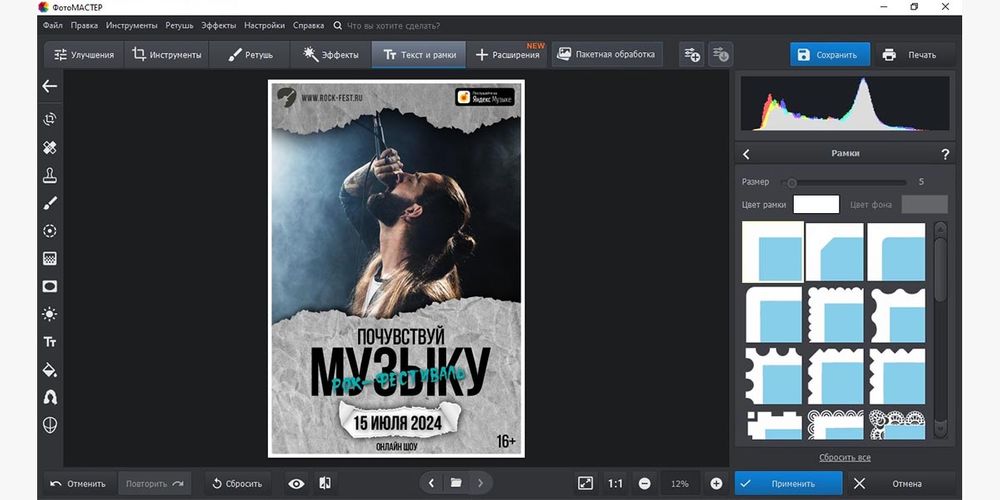1000x500 pixels.
Task: Click the preset history sliders icon
Action: point(721,55)
